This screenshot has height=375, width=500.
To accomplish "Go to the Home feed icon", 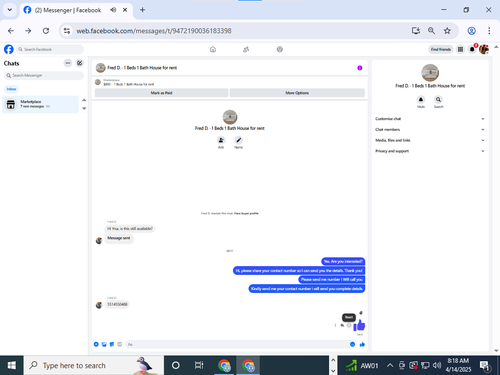I will click(x=213, y=49).
